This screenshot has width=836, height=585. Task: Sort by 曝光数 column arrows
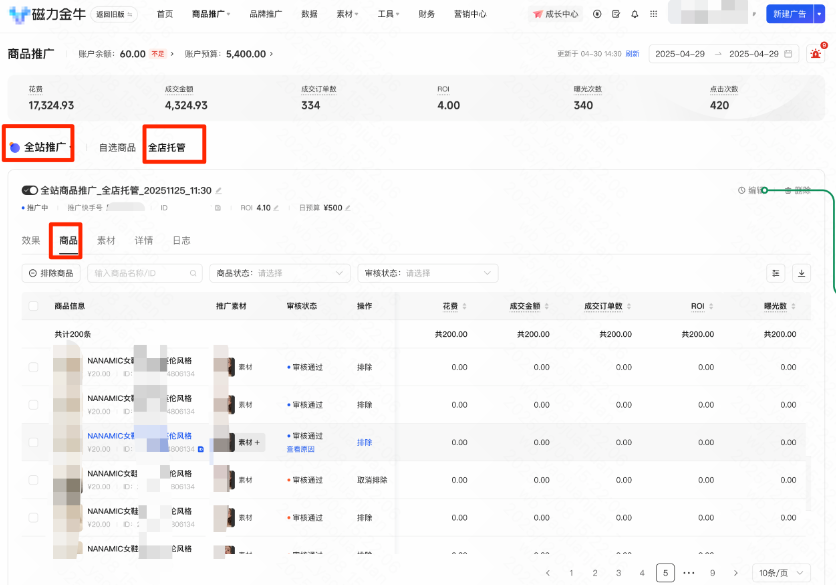tap(793, 306)
